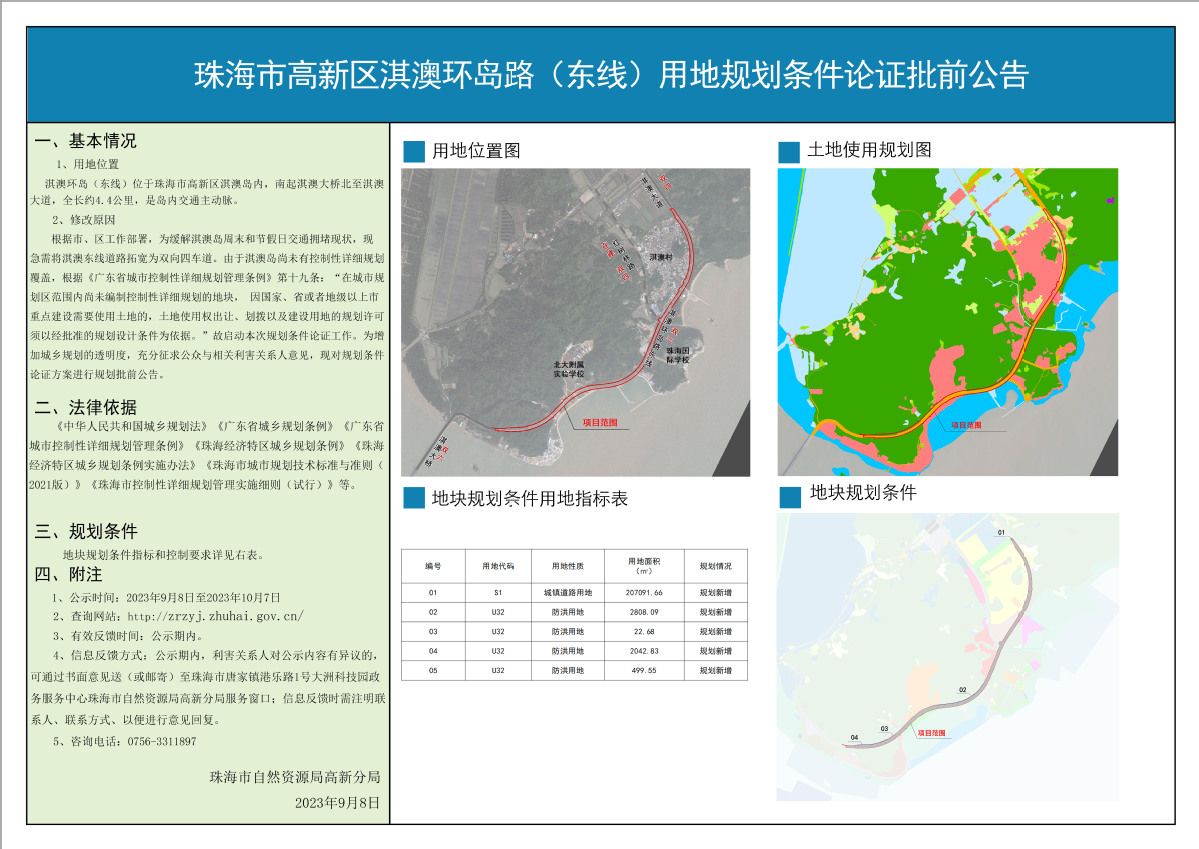Click the 用地代码 table header

[498, 566]
